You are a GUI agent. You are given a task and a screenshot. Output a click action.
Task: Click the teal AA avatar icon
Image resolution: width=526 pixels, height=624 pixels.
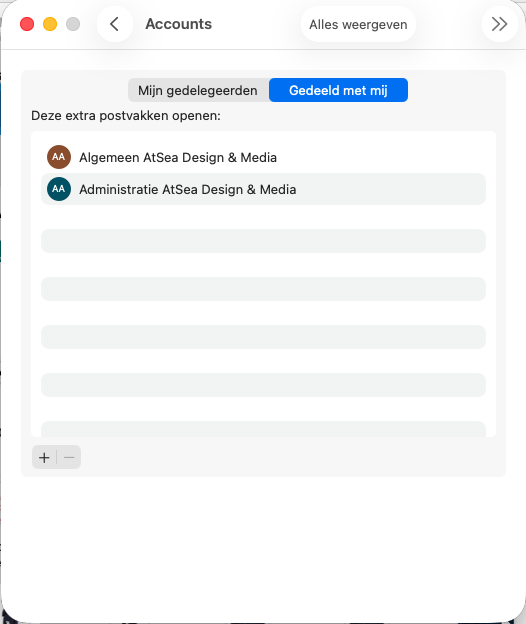point(59,189)
